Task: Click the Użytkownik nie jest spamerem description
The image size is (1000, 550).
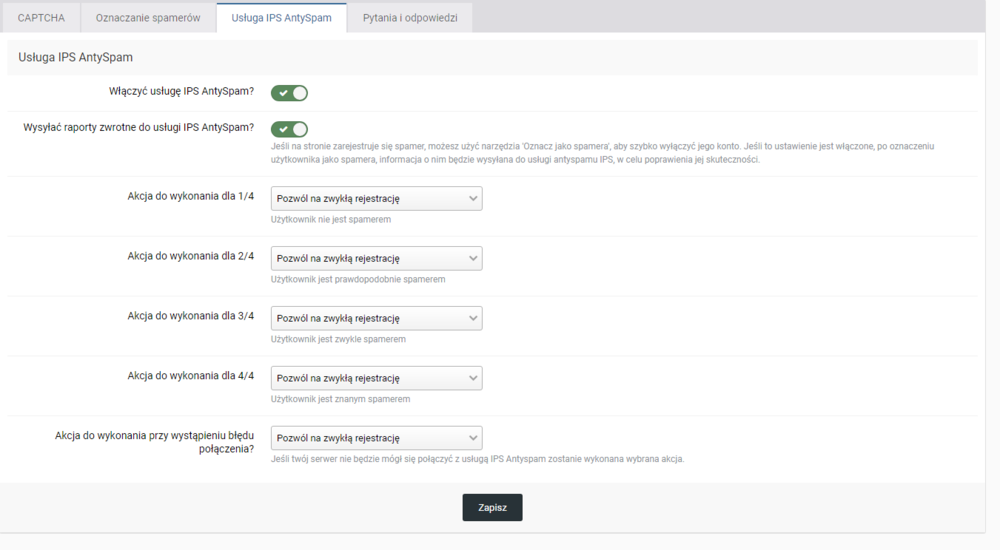Action: 330,219
